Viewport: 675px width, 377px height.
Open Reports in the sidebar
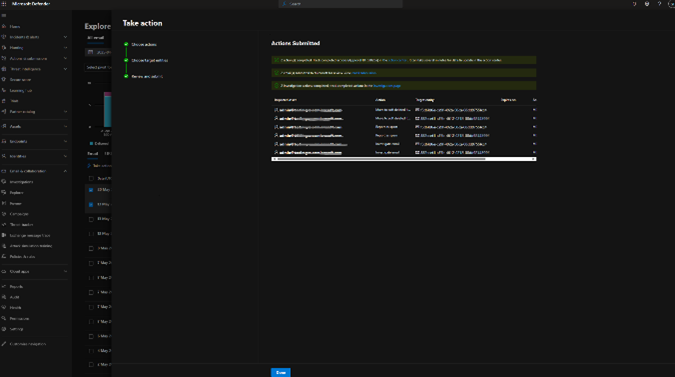[x=16, y=287]
